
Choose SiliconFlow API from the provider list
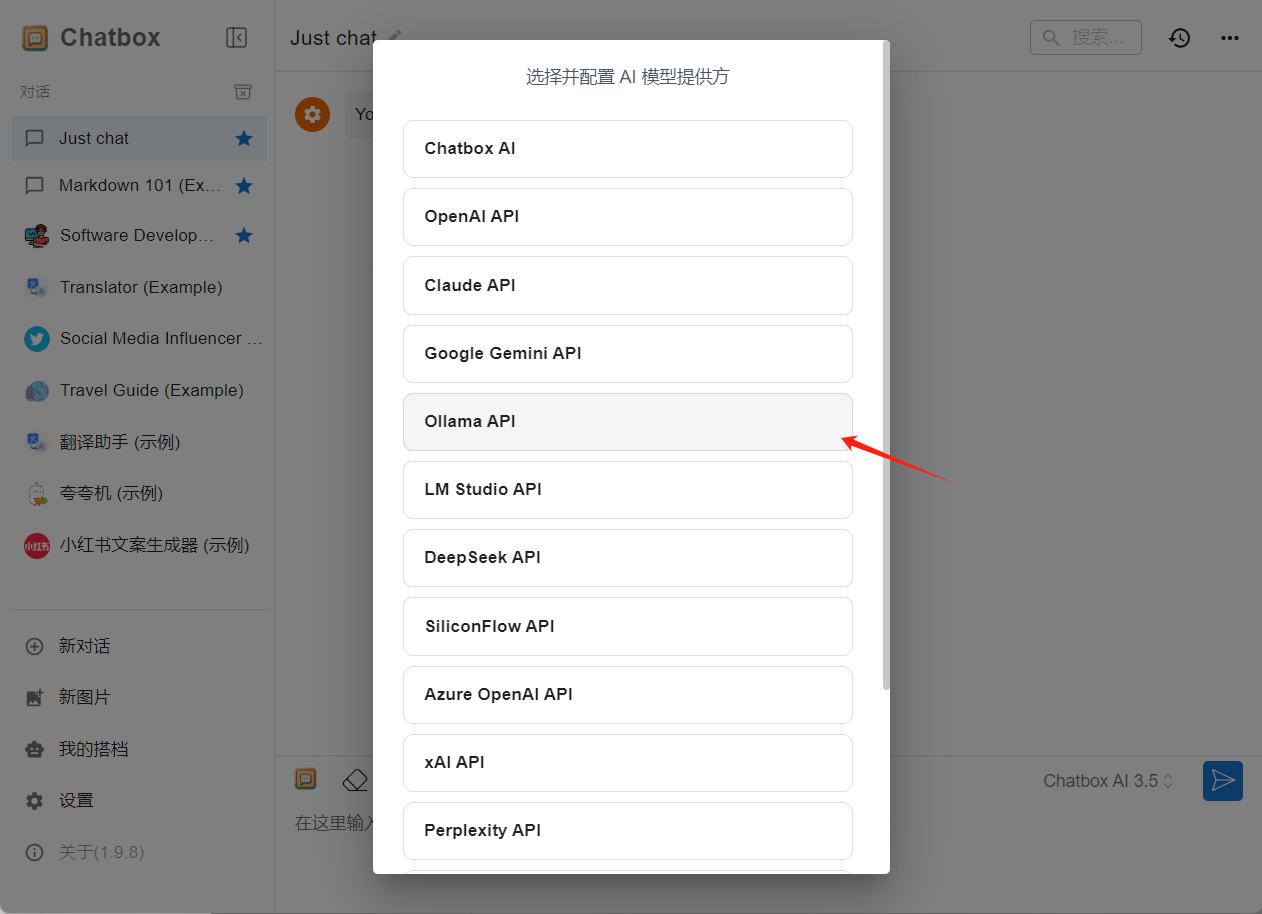tap(628, 626)
